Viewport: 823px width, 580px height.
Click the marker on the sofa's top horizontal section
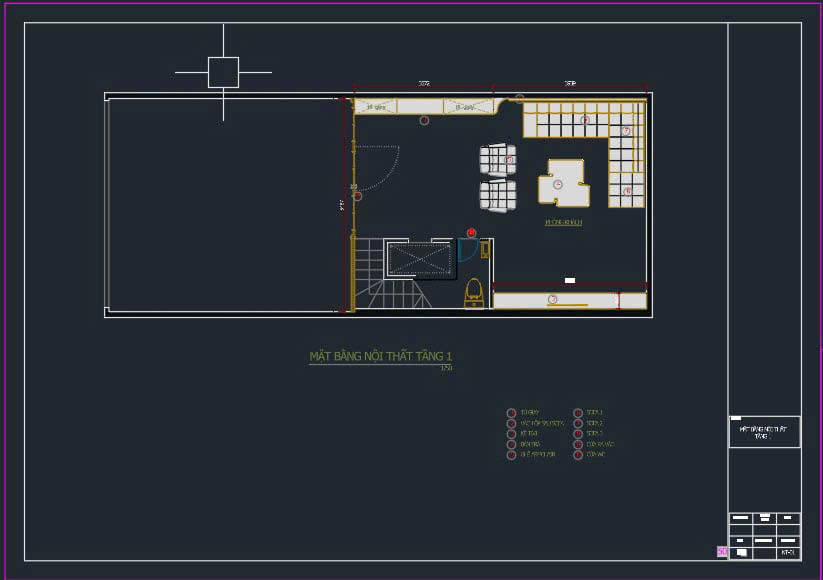[585, 120]
